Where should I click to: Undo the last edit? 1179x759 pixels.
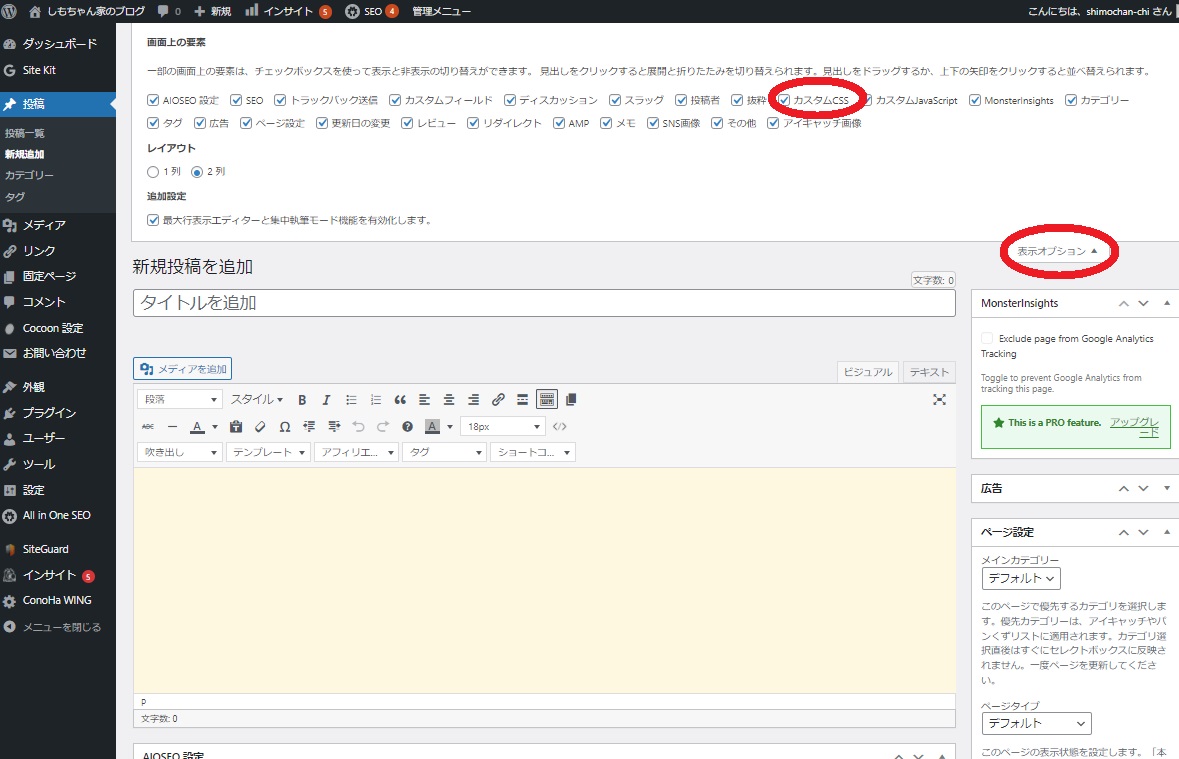pyautogui.click(x=359, y=427)
